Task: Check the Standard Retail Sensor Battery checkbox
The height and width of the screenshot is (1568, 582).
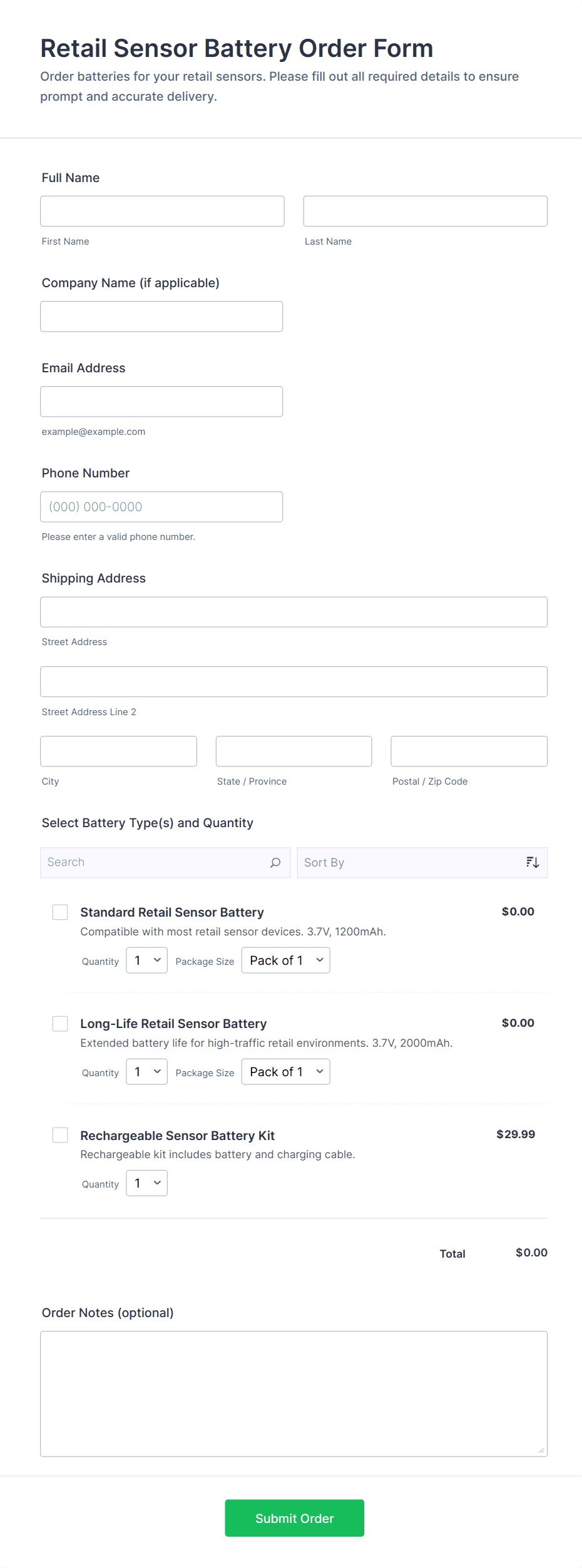Action: coord(60,912)
